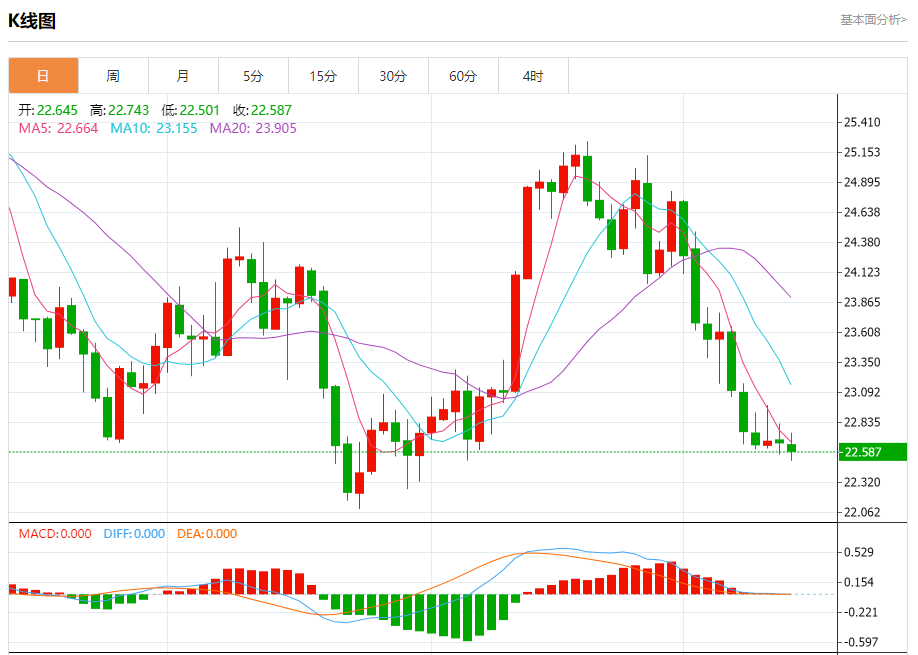The image size is (918, 655).
Task: Switch to the 周 weekly tab
Action: [x=114, y=76]
